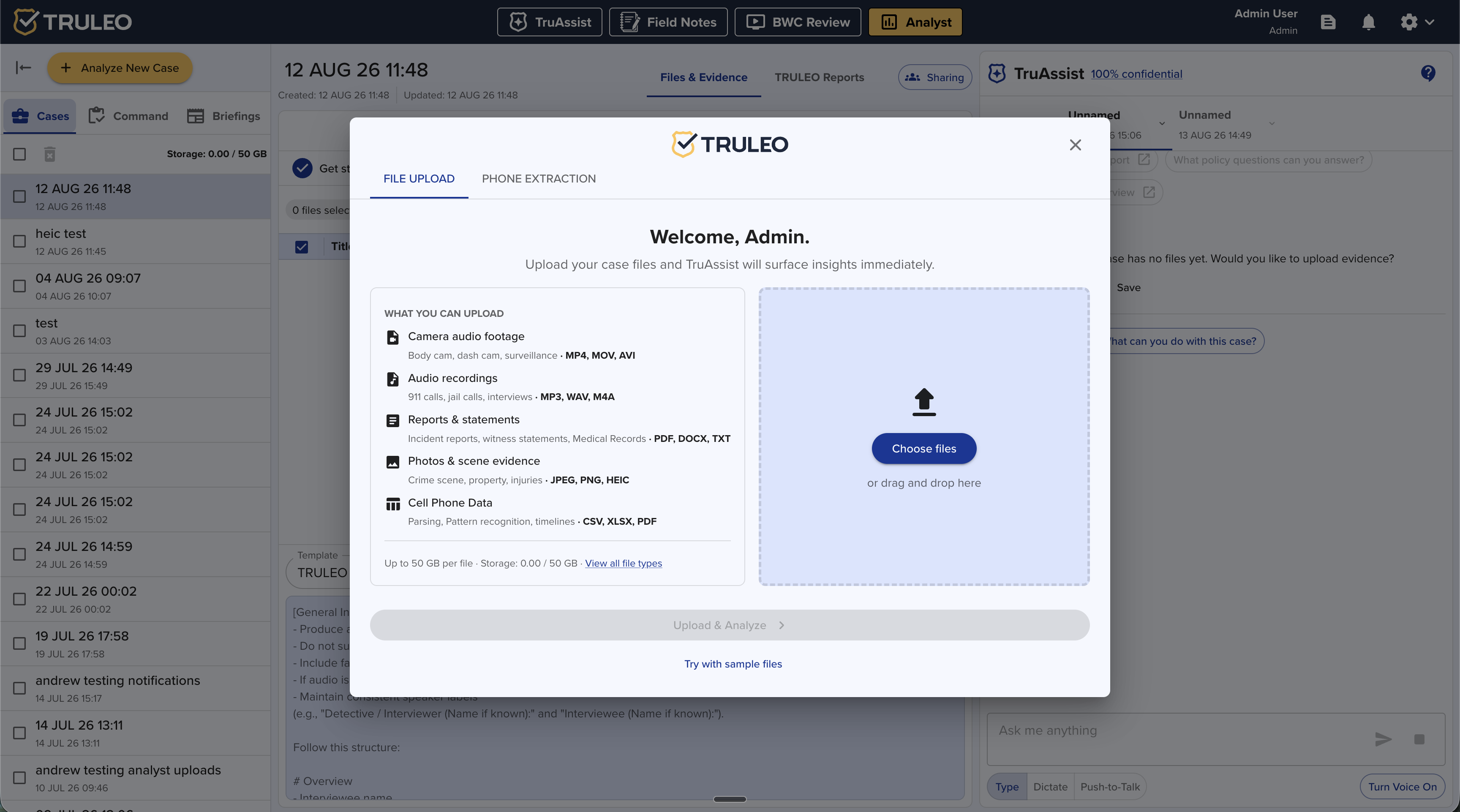Uncheck the files table Title header checkbox

302,247
